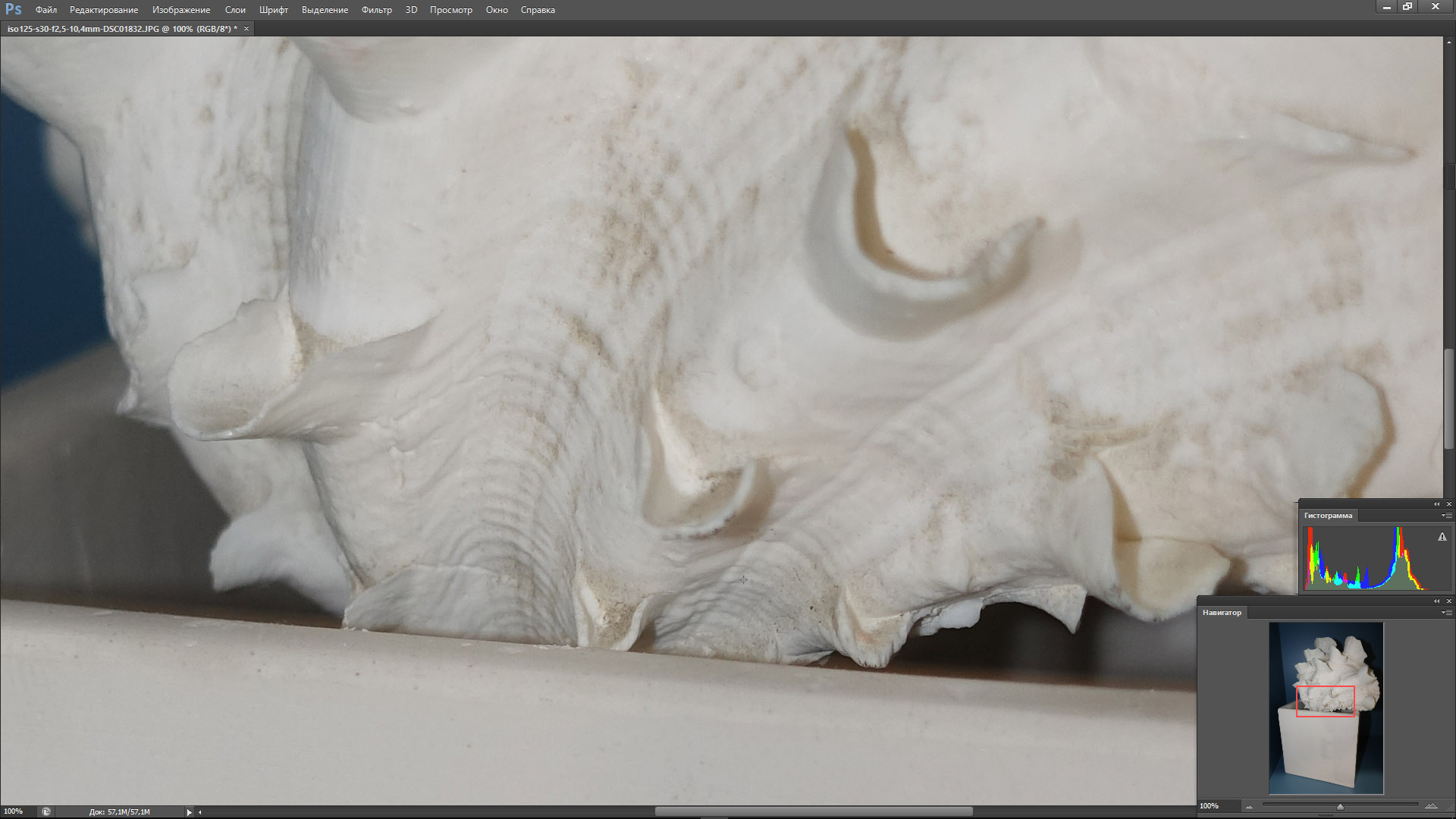Screen dimensions: 1456x819
Task: Select the Гистограмма panel tab
Action: click(1327, 516)
